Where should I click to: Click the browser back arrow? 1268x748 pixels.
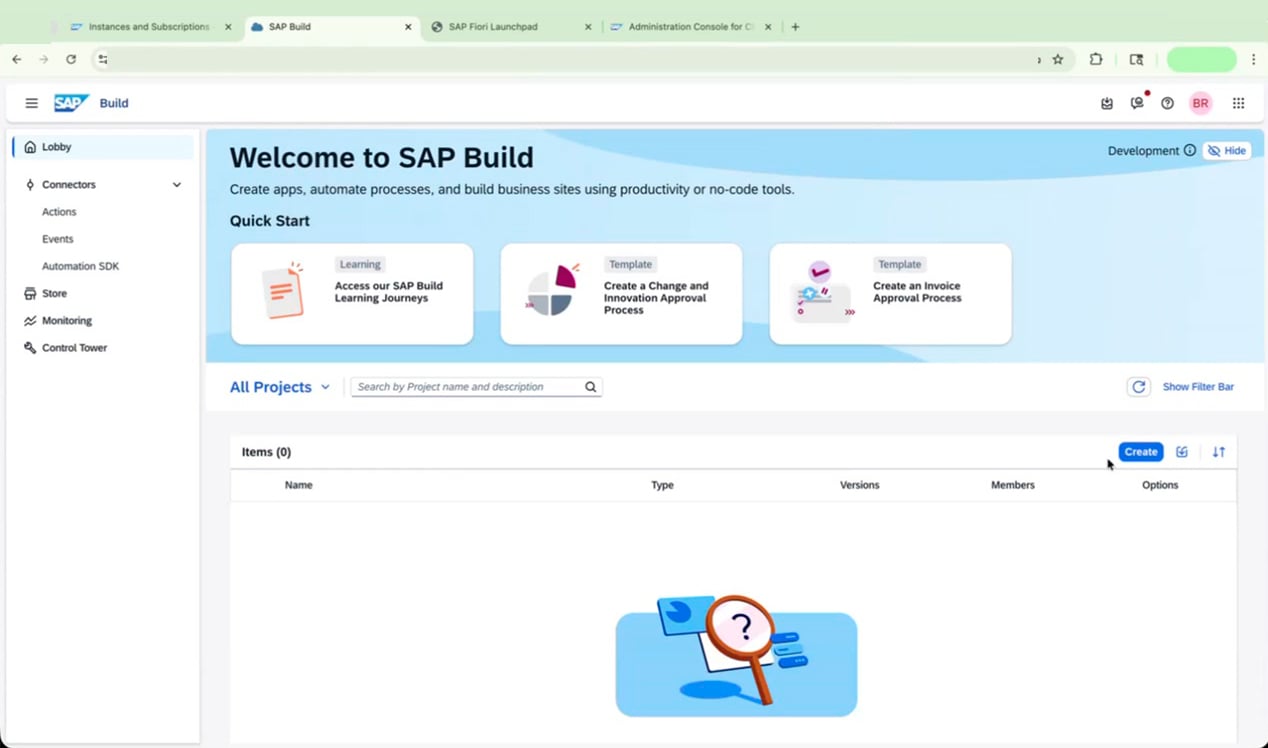17,59
